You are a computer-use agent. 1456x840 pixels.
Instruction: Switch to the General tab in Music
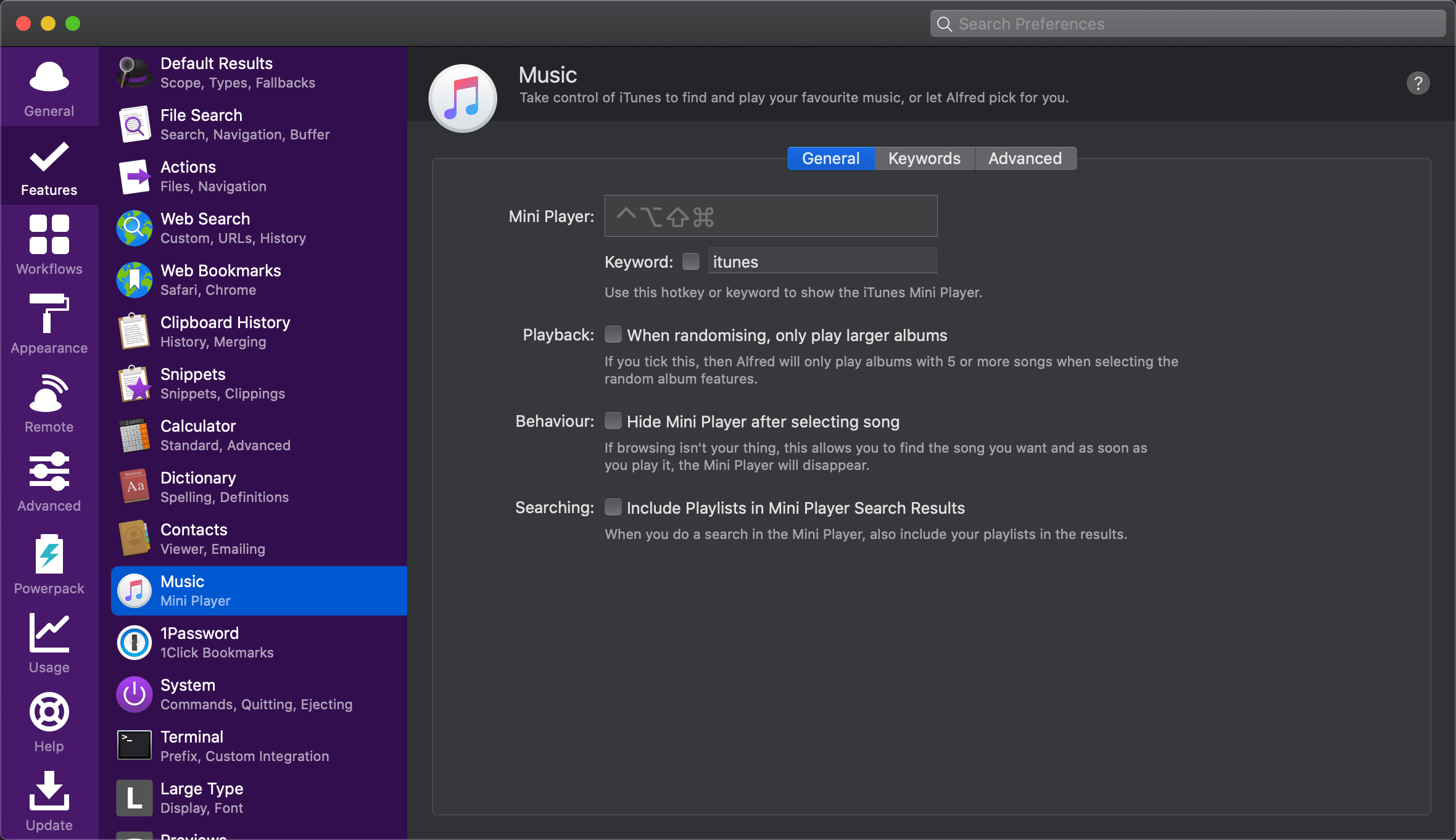[x=830, y=159]
